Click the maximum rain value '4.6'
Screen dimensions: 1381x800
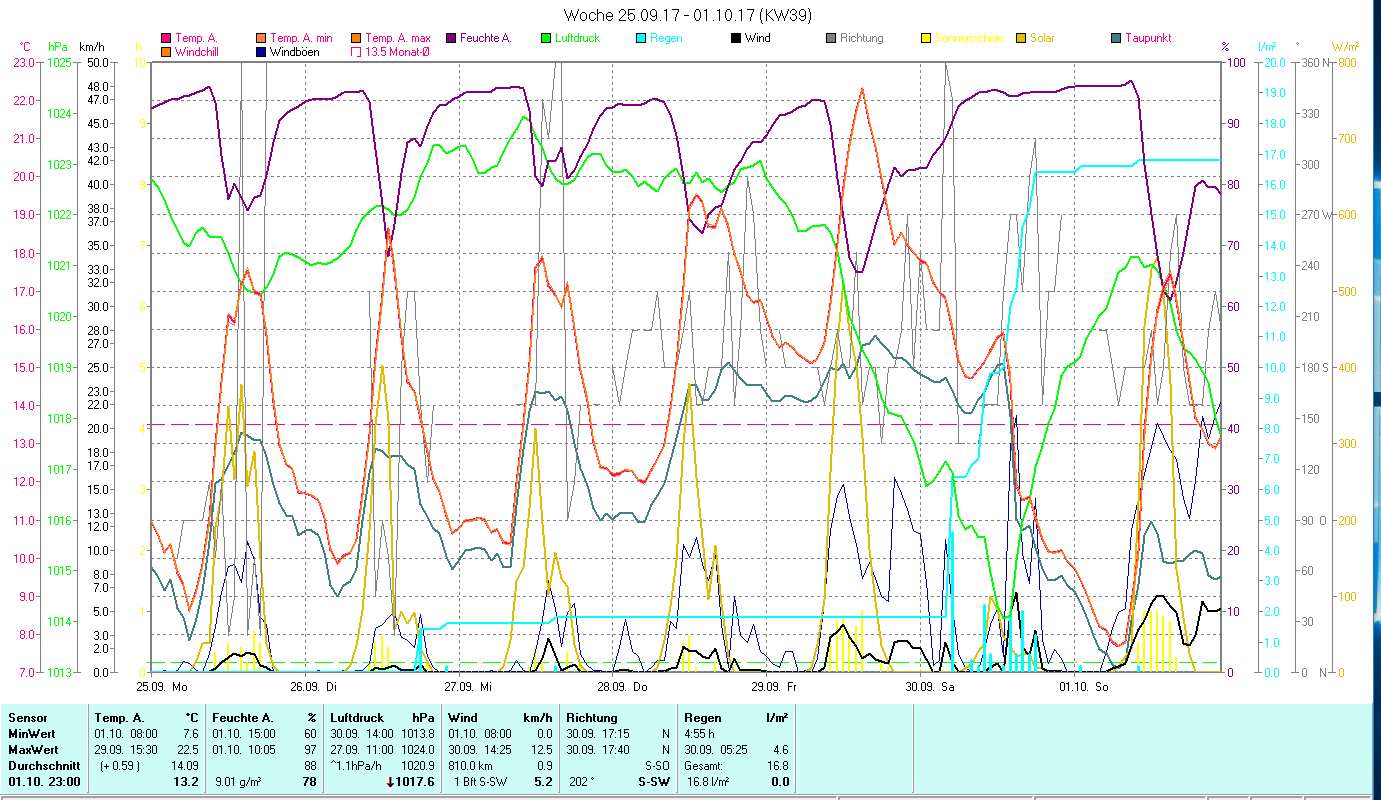click(780, 750)
